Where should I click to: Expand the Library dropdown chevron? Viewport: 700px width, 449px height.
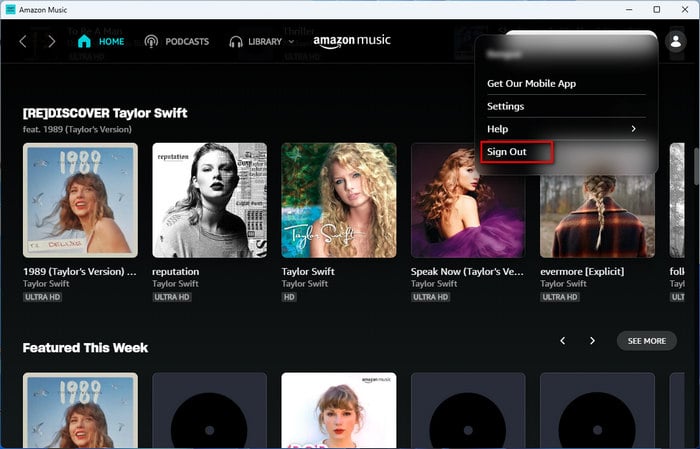click(292, 42)
